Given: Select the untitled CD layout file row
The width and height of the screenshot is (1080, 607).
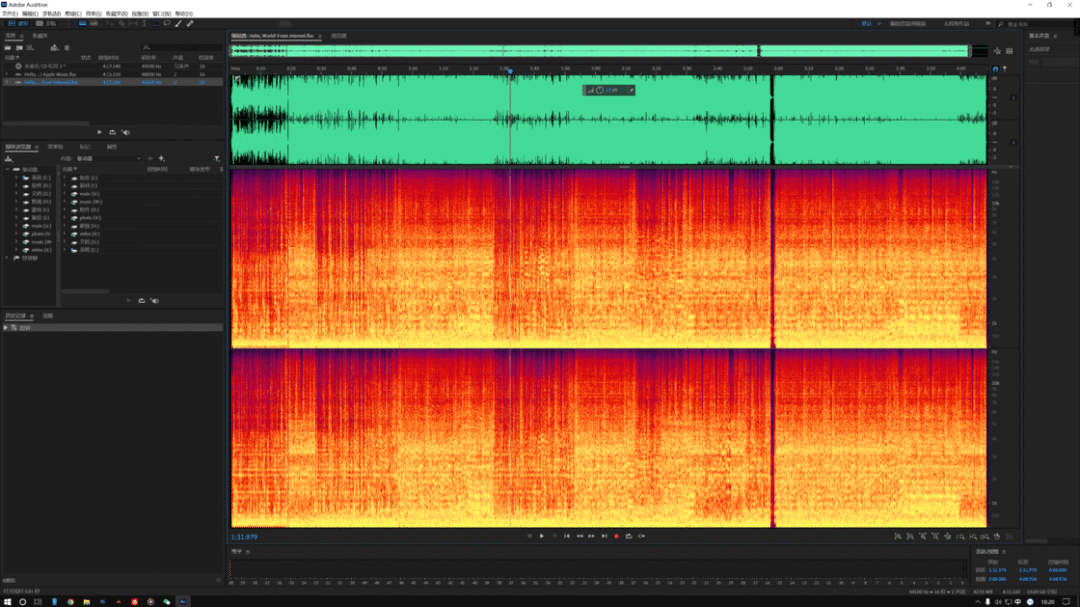Looking at the screenshot, I should pyautogui.click(x=113, y=66).
